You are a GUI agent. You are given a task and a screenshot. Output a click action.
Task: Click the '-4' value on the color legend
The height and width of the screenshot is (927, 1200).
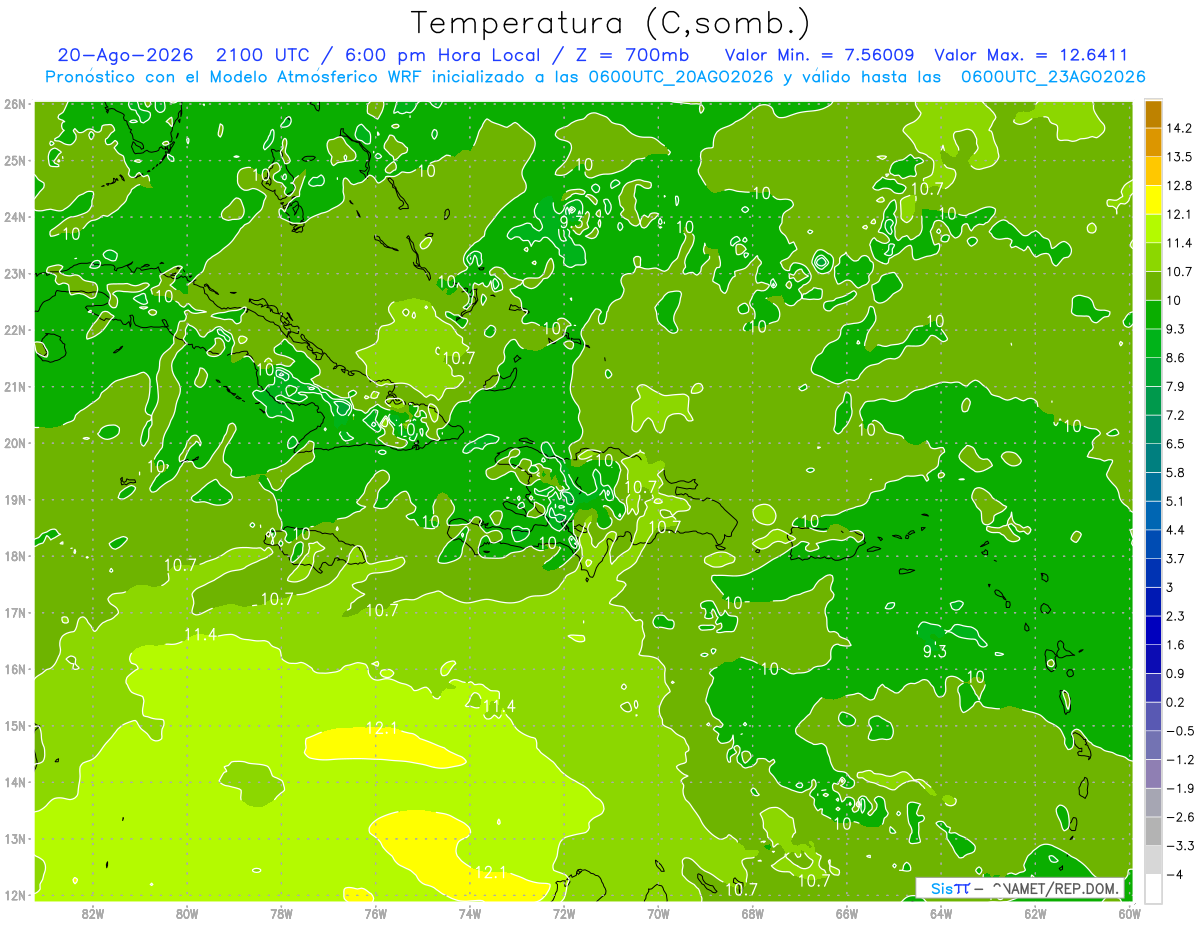[1175, 874]
